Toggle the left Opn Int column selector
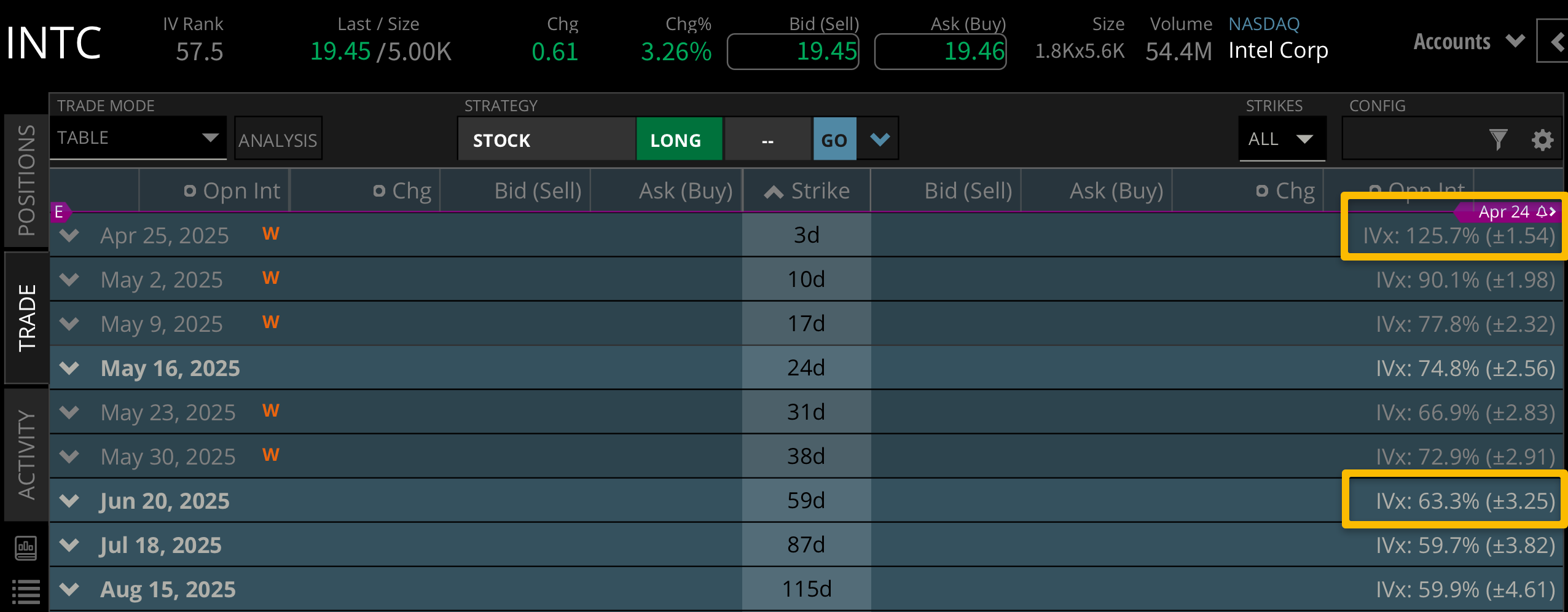The width and height of the screenshot is (1568, 612). point(190,191)
